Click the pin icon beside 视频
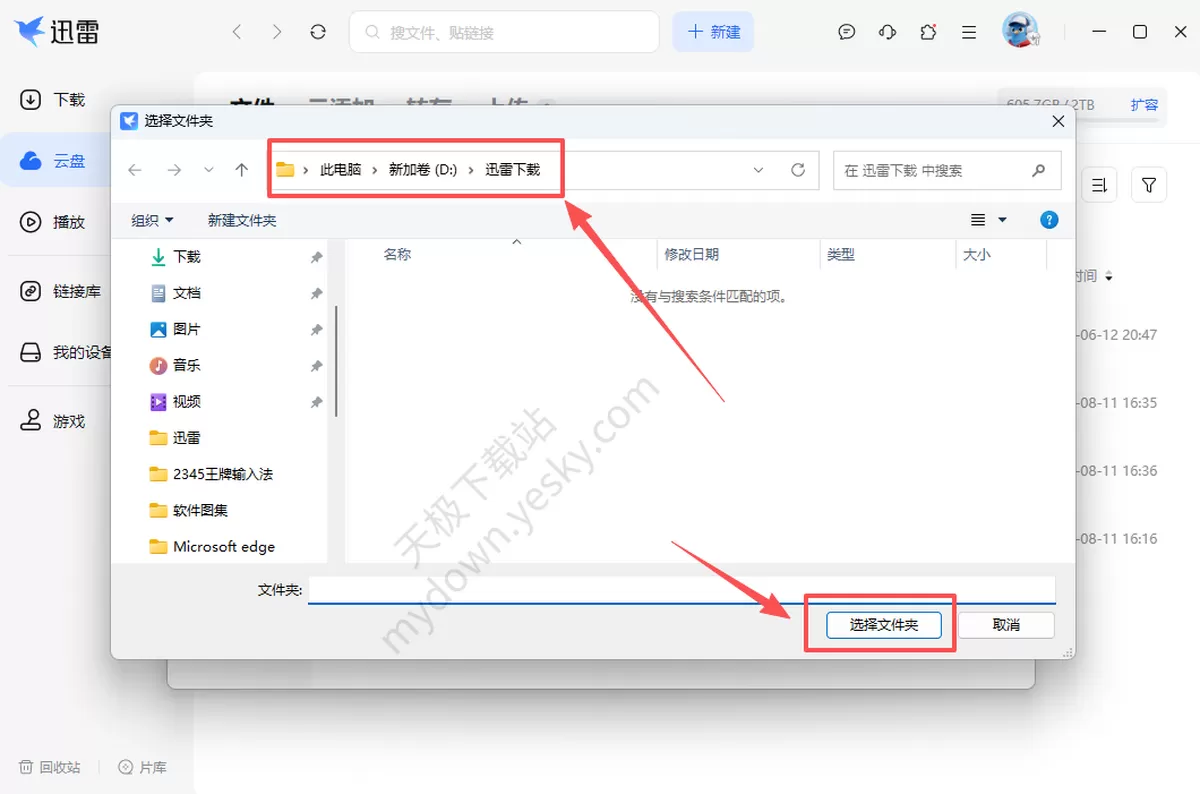 coord(316,402)
